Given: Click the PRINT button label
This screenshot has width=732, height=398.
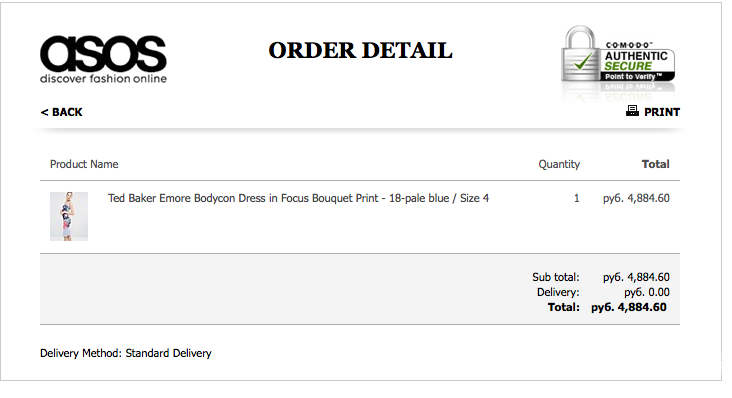Looking at the screenshot, I should [662, 112].
